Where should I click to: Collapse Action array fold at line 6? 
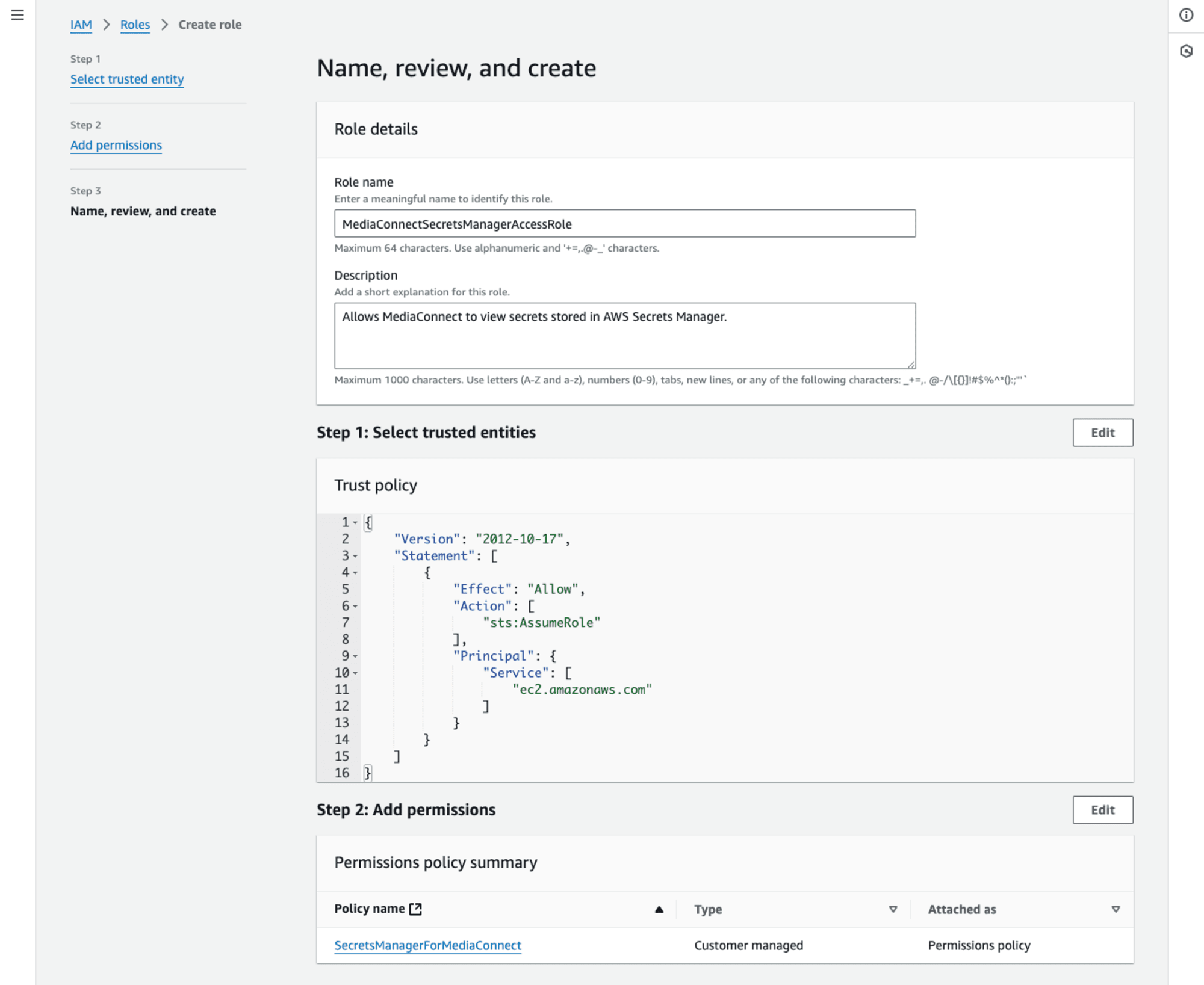pyautogui.click(x=355, y=606)
